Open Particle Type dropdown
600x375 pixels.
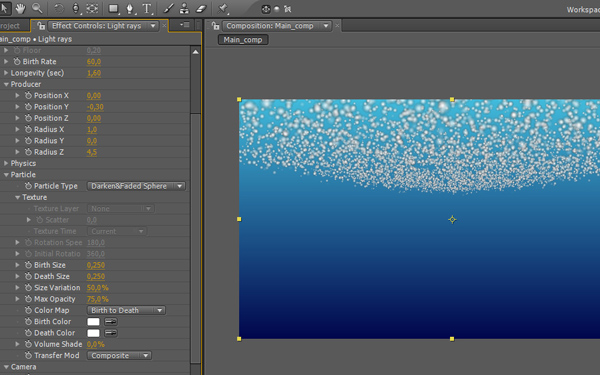point(136,186)
